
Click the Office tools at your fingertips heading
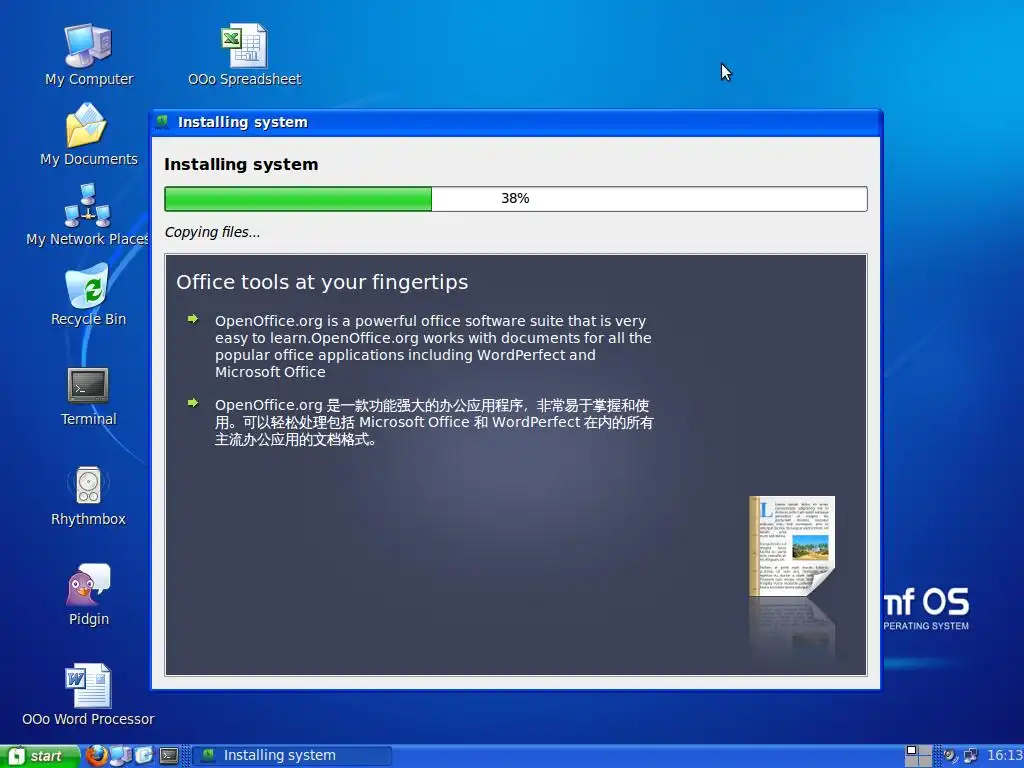pos(322,282)
